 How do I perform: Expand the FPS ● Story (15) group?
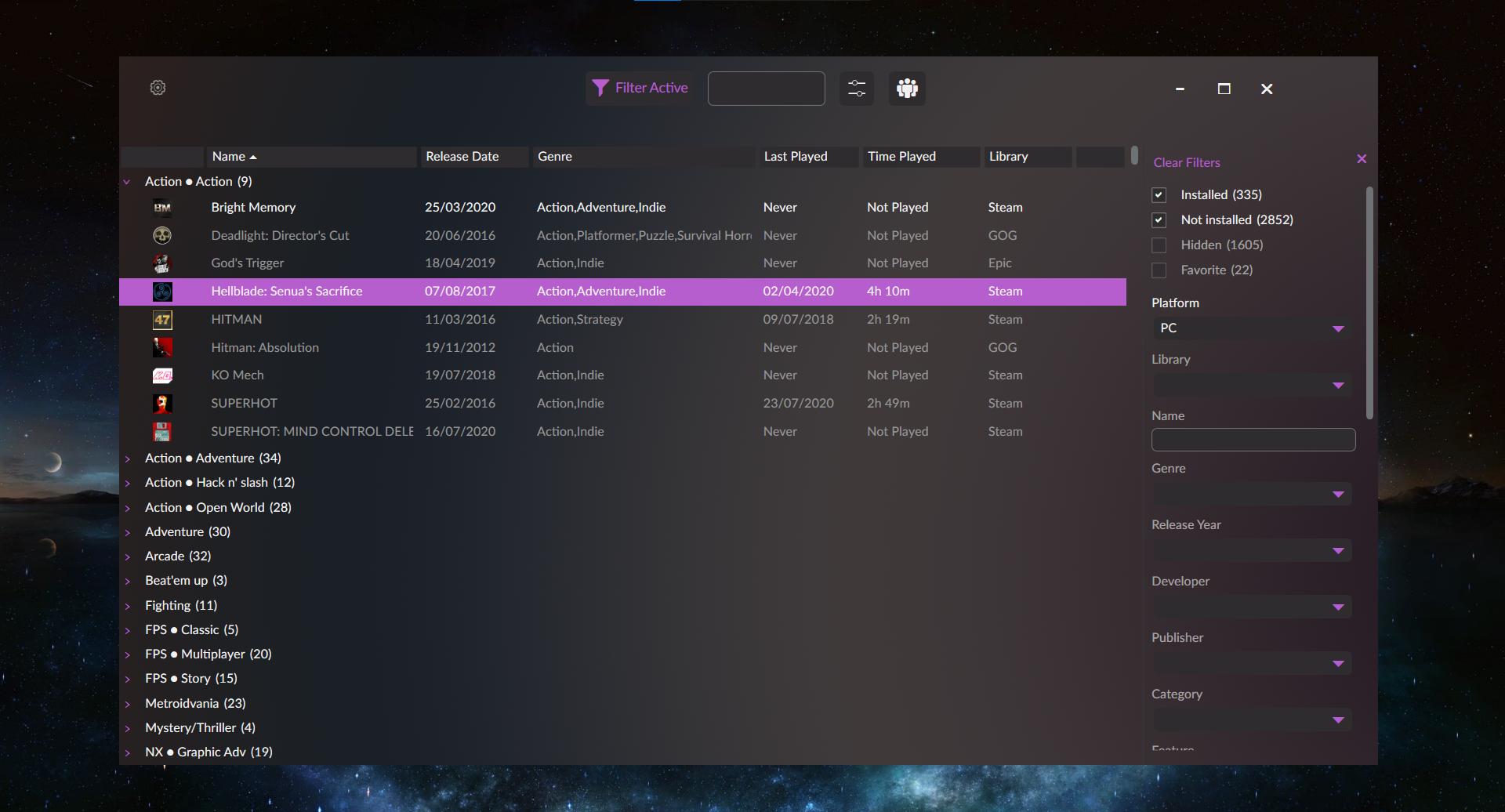[x=127, y=679]
